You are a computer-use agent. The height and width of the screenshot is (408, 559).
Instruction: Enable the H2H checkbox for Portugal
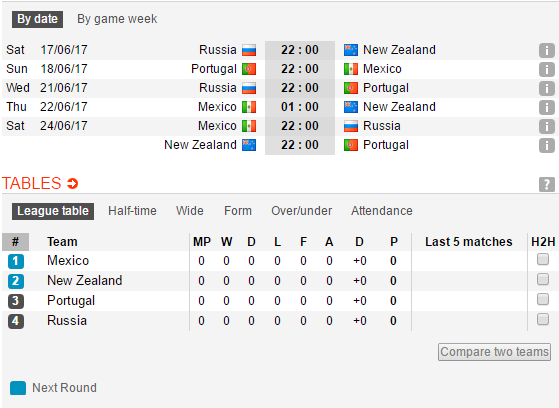click(543, 299)
